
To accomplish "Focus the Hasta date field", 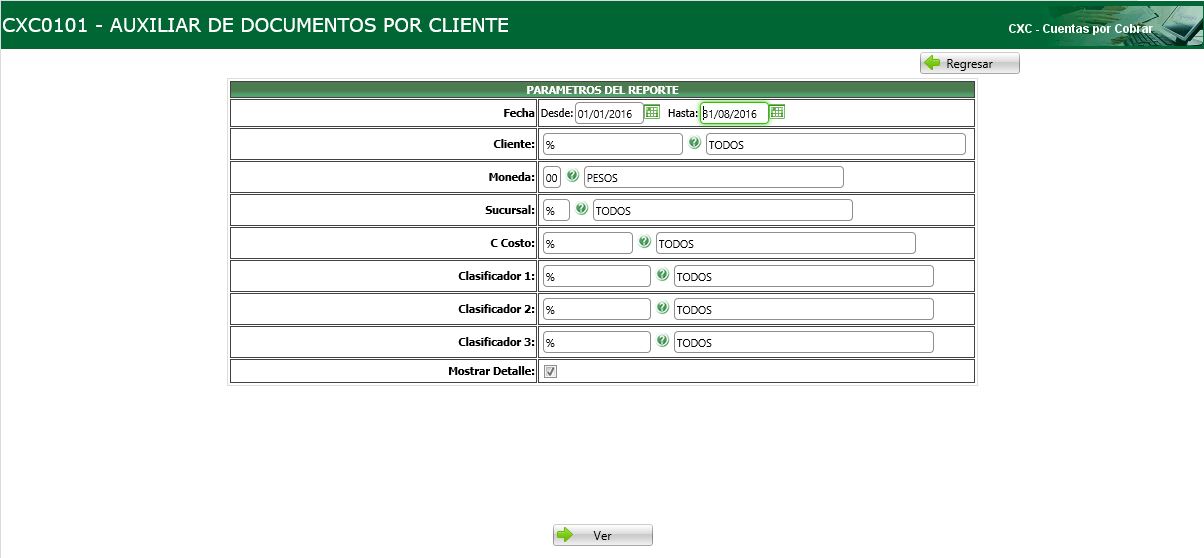I will click(734, 113).
